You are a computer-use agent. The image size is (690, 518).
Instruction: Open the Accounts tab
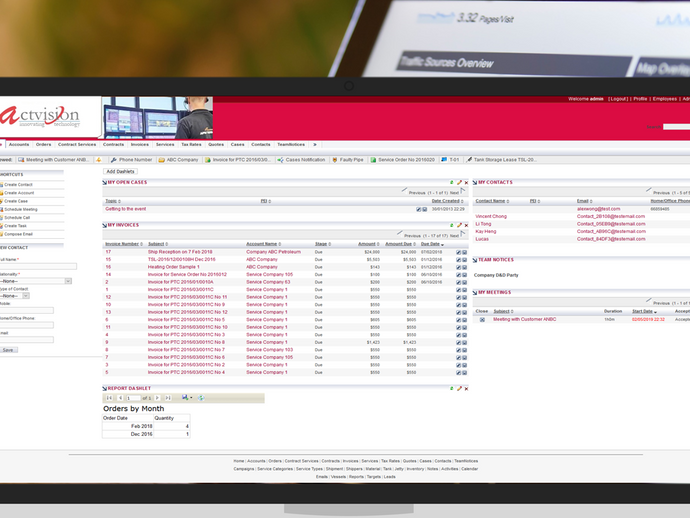19,144
